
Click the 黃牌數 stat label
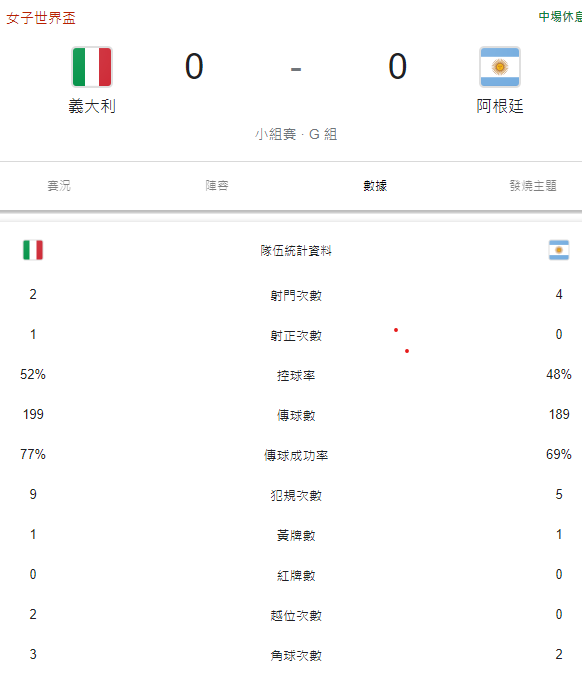point(296,535)
